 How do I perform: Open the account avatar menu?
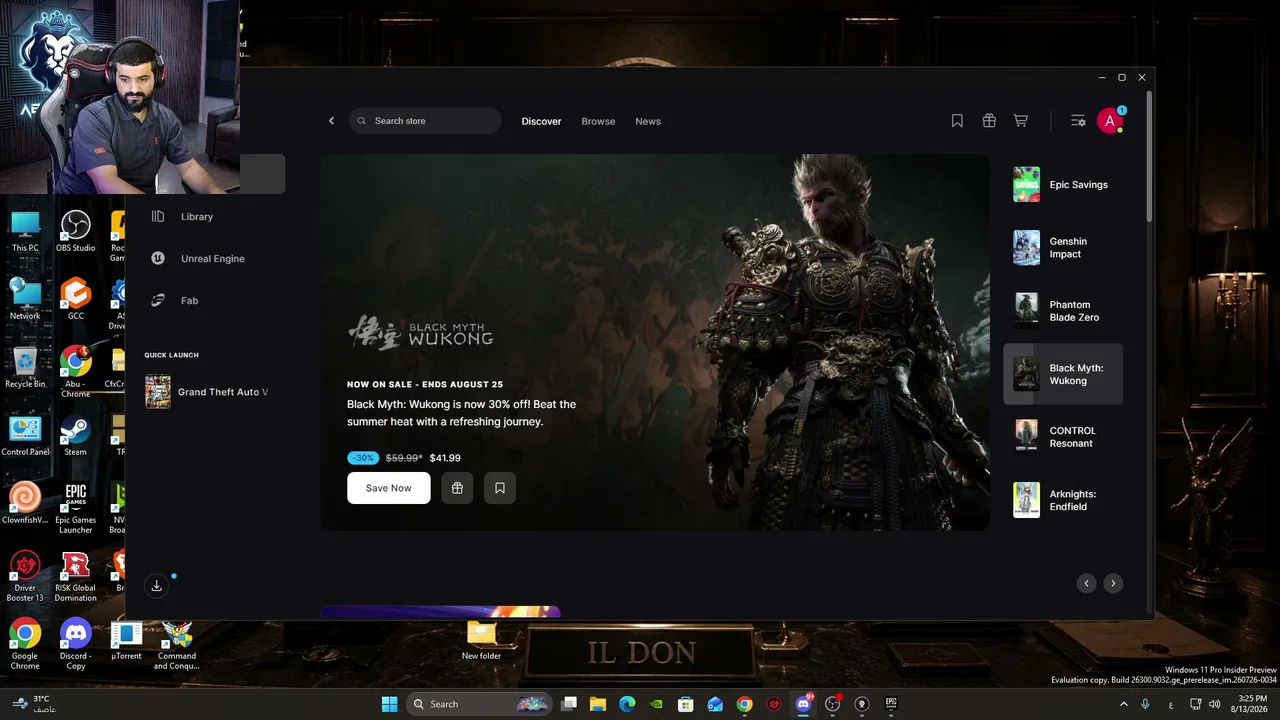tap(1109, 121)
